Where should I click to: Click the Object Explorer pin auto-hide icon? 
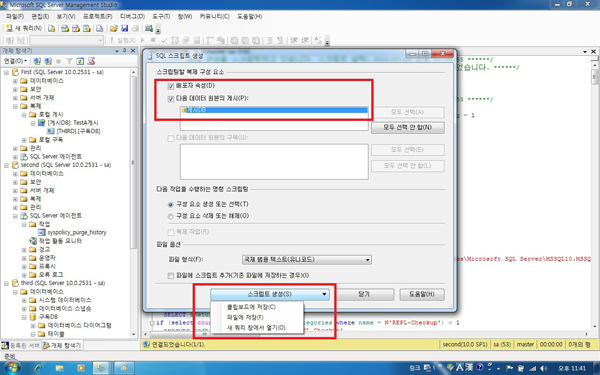(125, 51)
